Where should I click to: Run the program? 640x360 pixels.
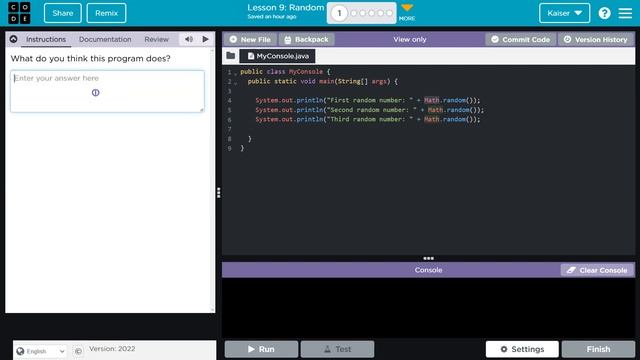point(261,349)
